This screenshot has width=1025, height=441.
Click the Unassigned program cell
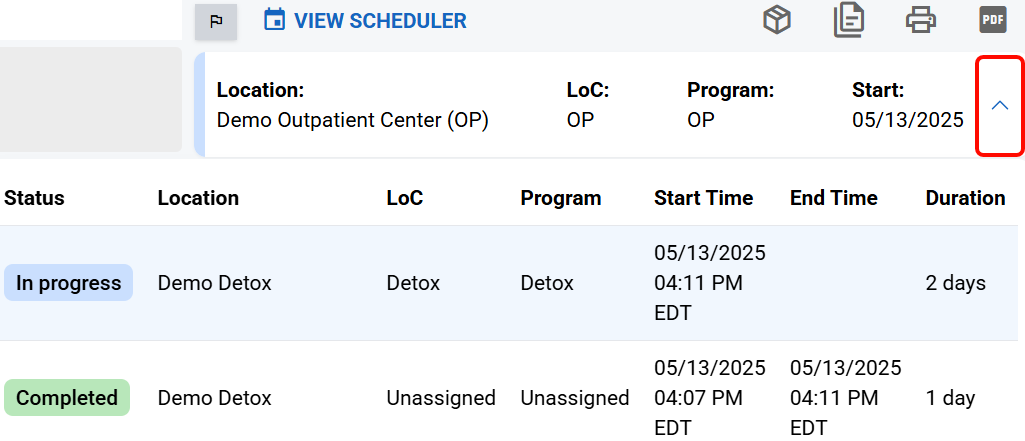coord(574,398)
